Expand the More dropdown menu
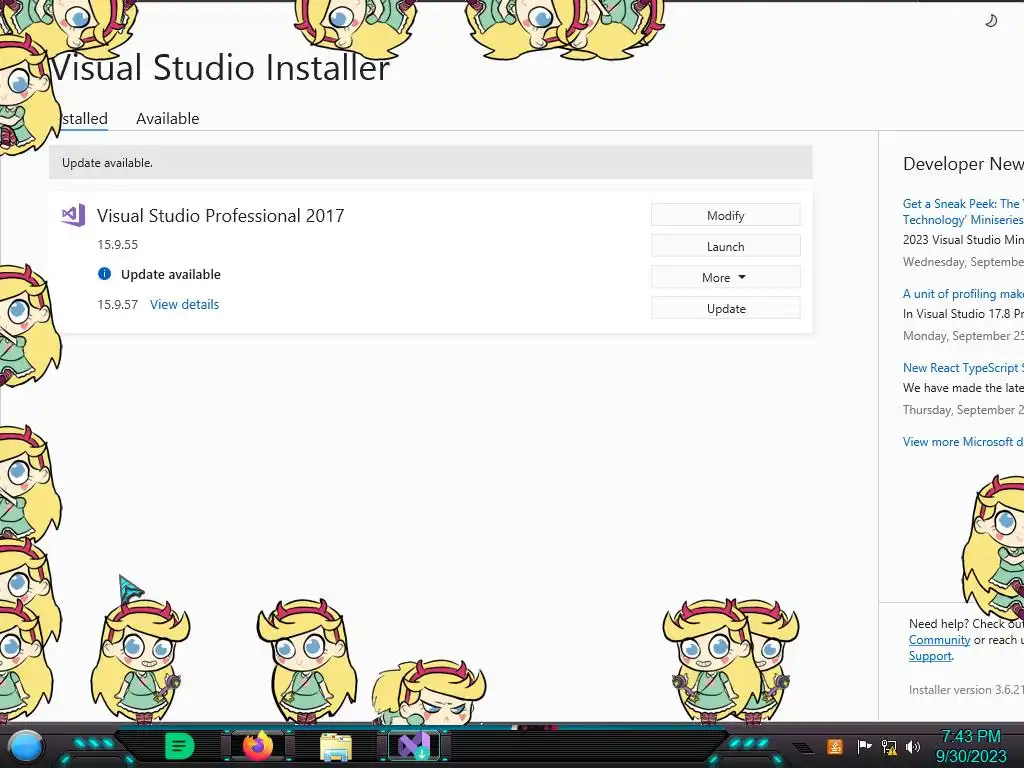This screenshot has width=1024, height=768. tap(726, 278)
